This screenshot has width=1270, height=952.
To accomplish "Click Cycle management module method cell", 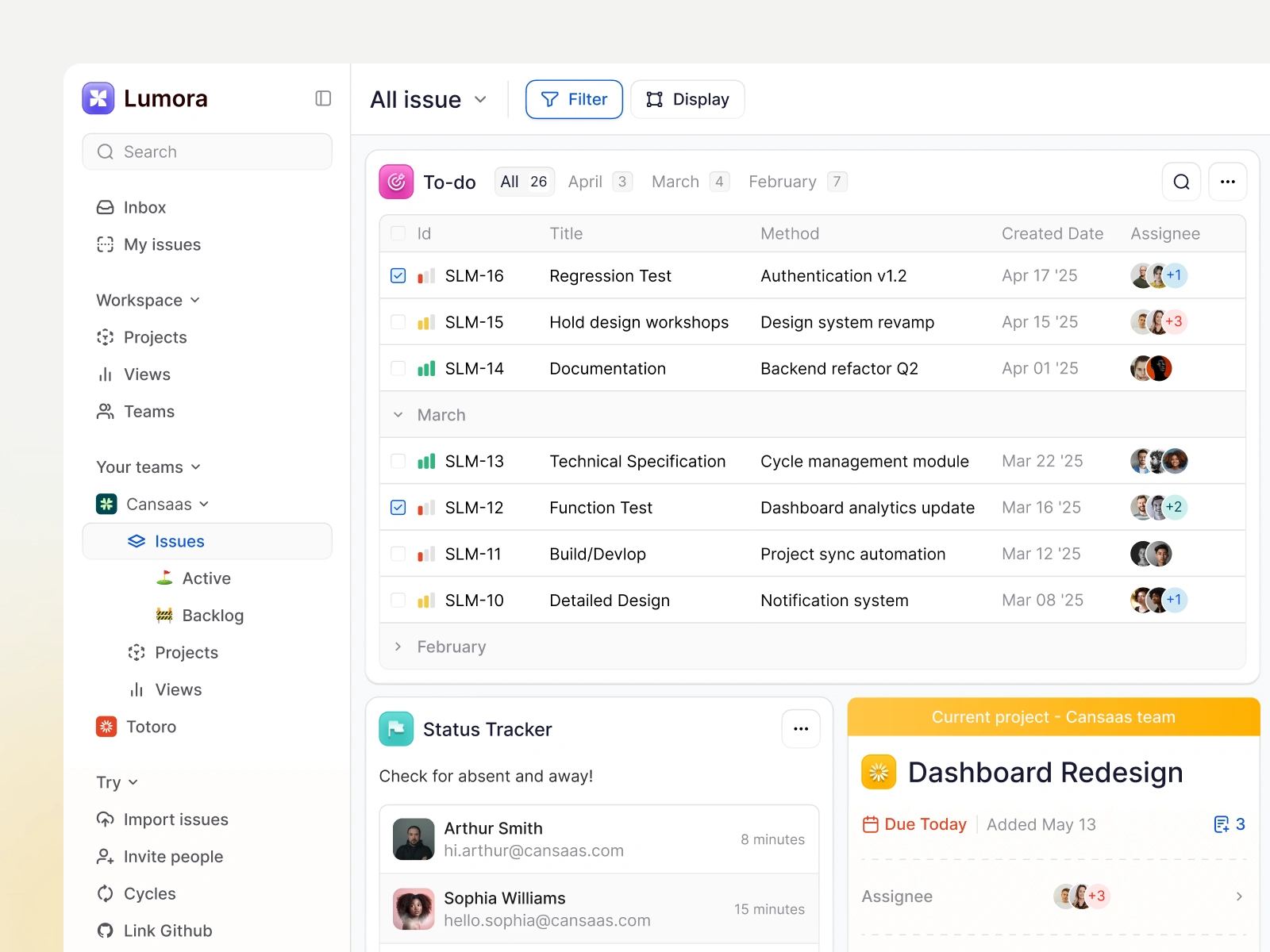I will tap(864, 462).
